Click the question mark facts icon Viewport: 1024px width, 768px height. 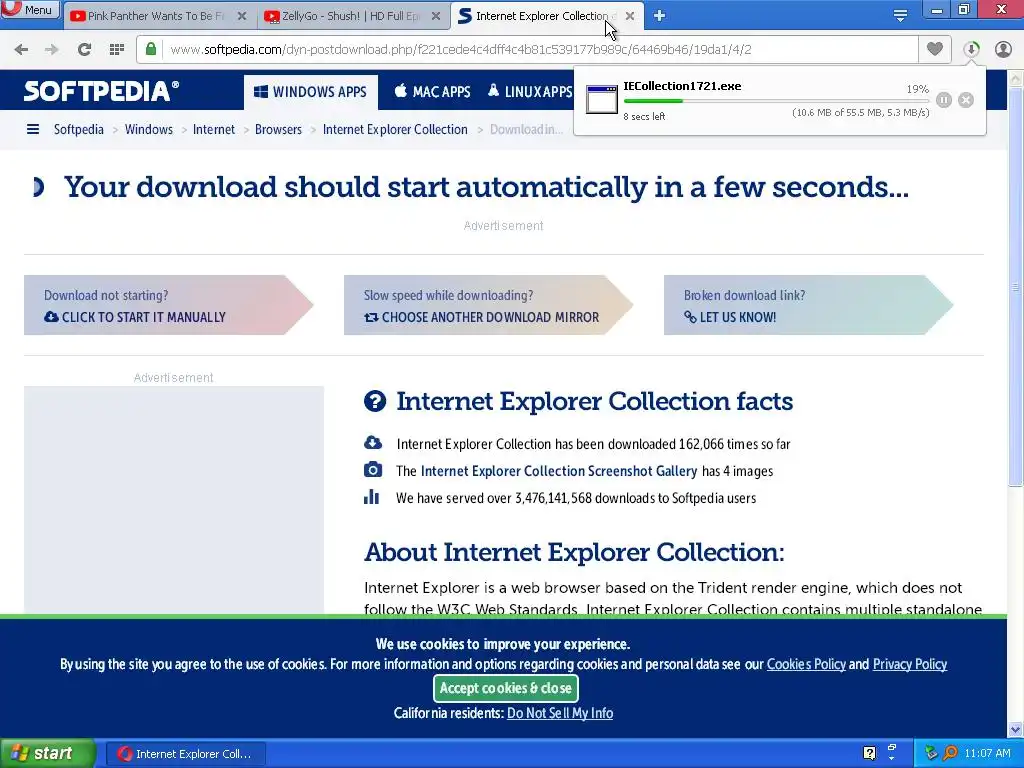click(375, 401)
